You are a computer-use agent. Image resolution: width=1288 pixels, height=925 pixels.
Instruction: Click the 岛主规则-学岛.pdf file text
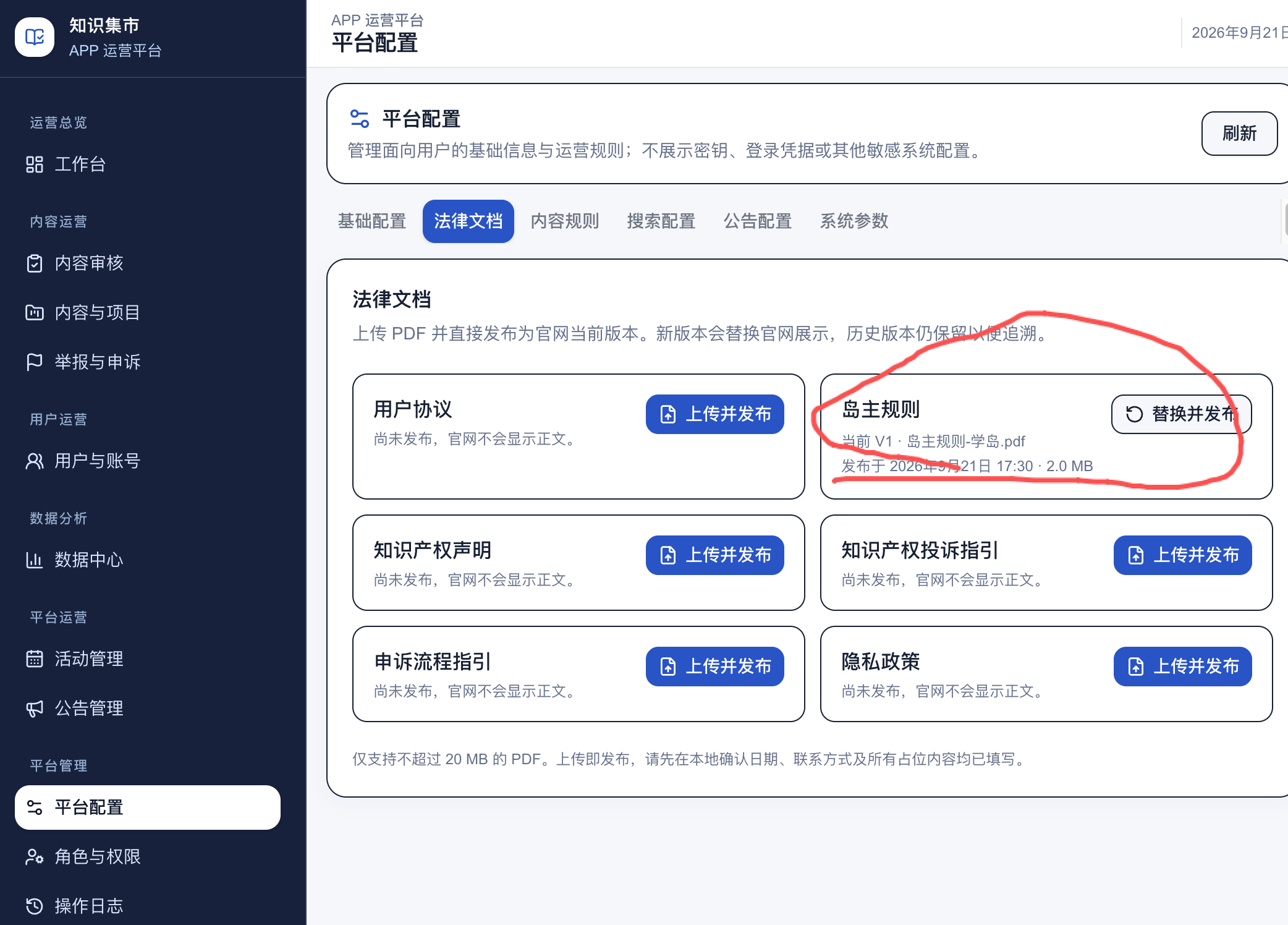pyautogui.click(x=966, y=441)
